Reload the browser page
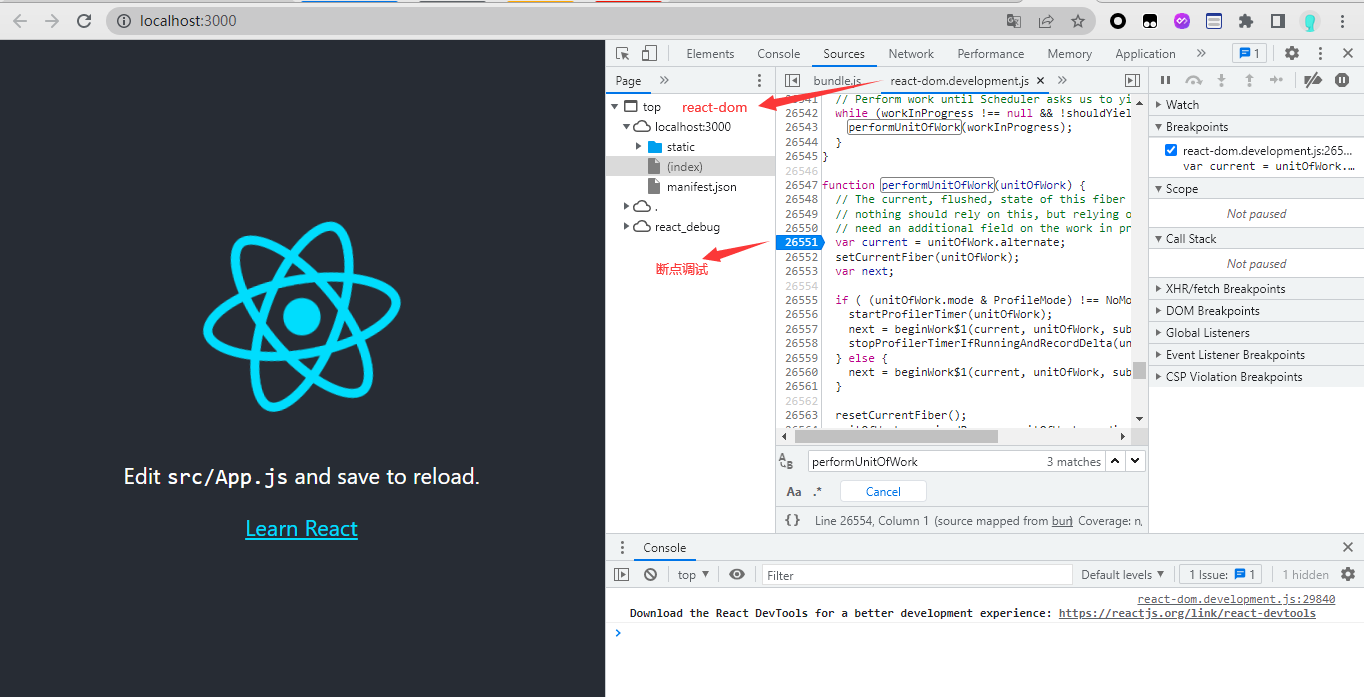 84,20
